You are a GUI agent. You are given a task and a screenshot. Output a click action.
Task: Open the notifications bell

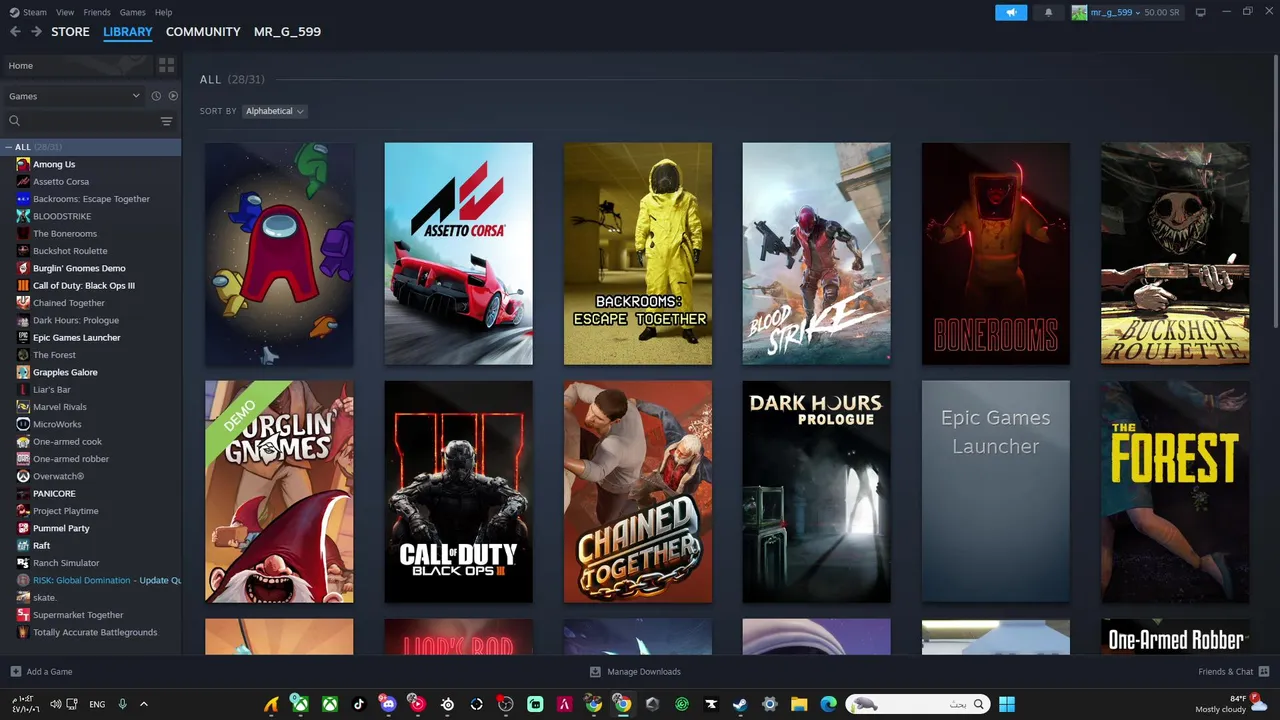point(1048,12)
